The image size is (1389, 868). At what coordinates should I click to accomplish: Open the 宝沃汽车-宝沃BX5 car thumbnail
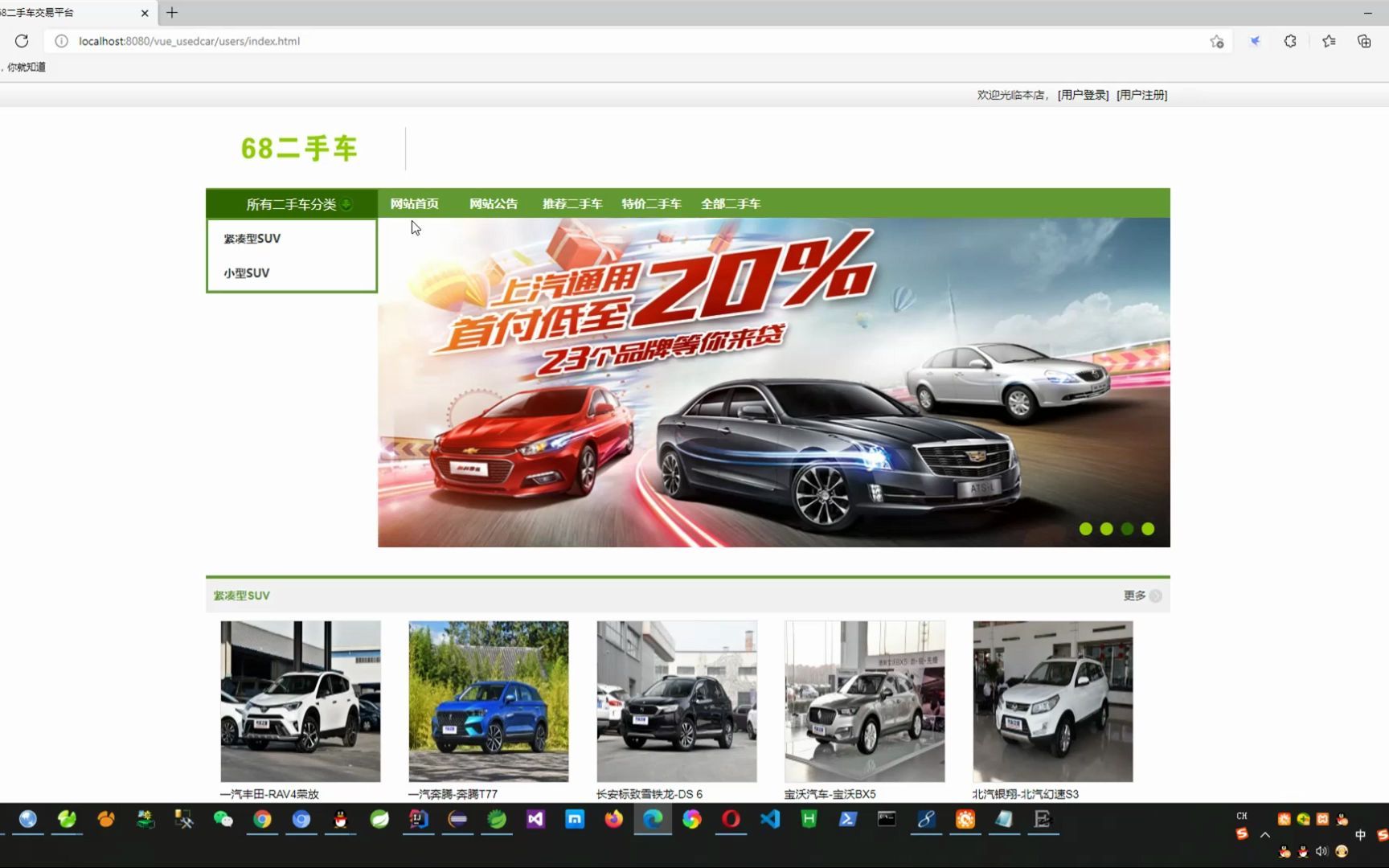865,701
